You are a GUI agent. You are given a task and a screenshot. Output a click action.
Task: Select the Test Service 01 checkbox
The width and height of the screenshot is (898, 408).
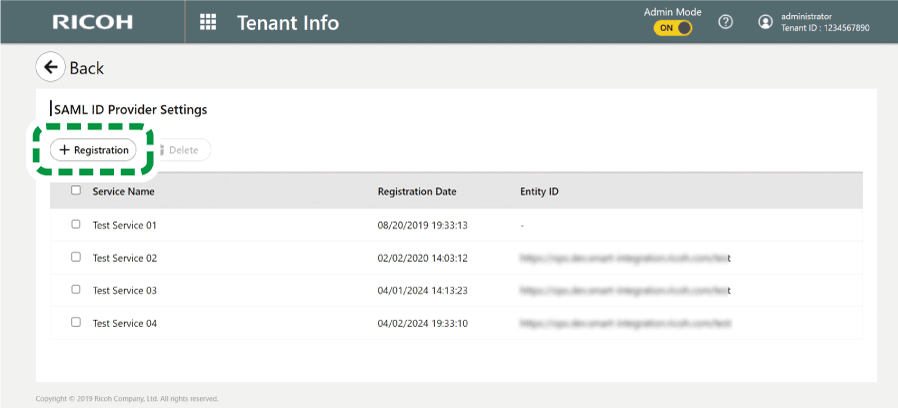click(76, 225)
